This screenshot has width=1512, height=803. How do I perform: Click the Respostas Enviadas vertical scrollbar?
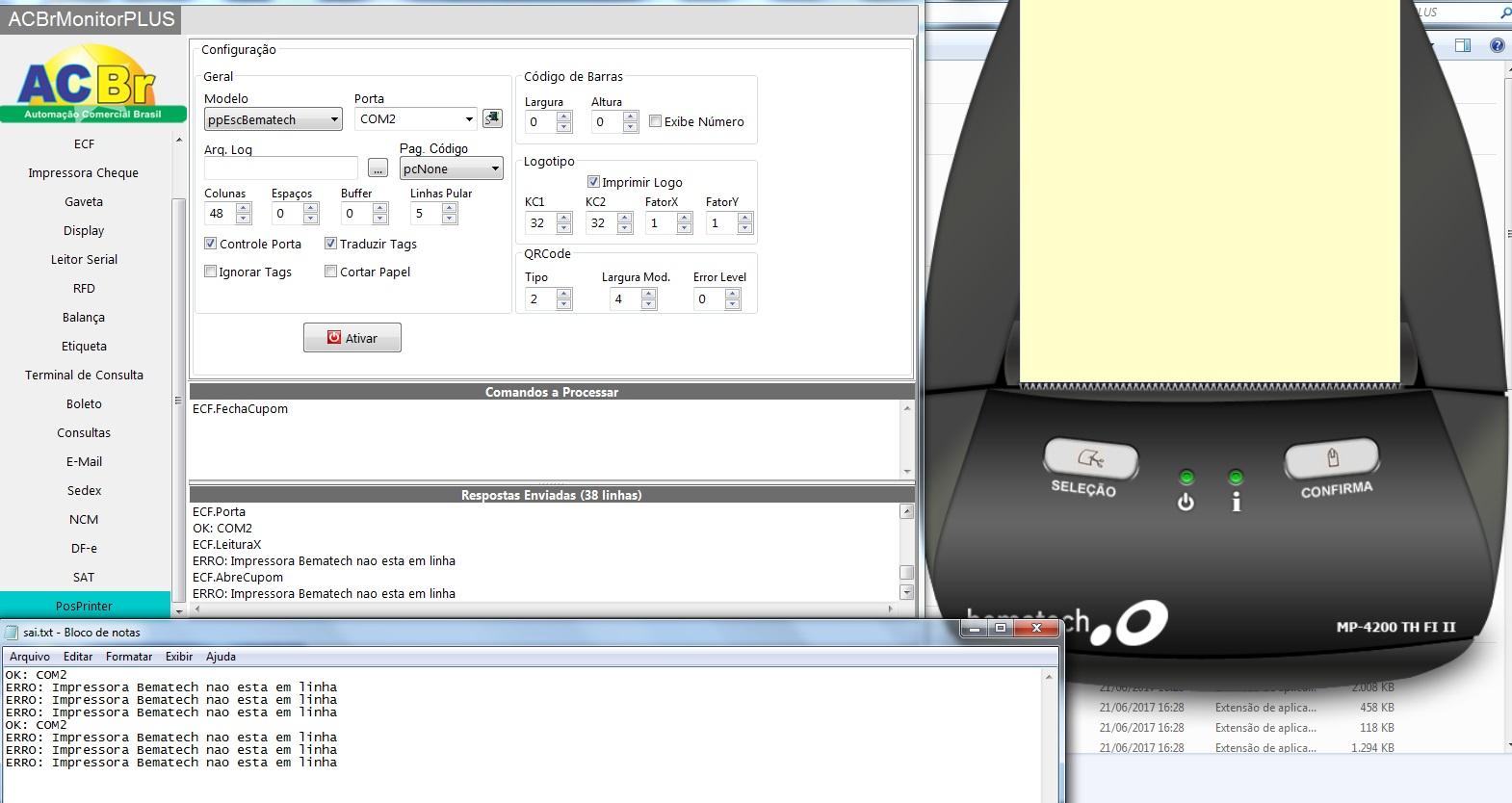click(906, 553)
